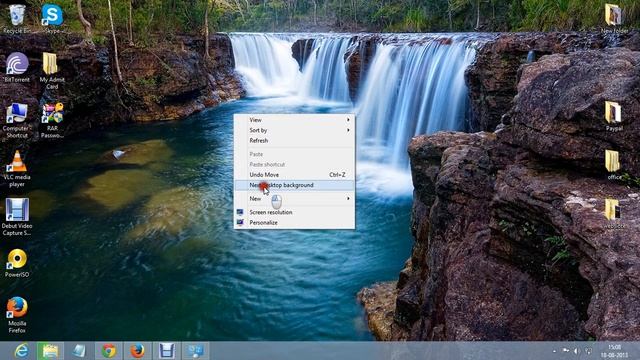Select the folder below the office folder

(x=613, y=214)
